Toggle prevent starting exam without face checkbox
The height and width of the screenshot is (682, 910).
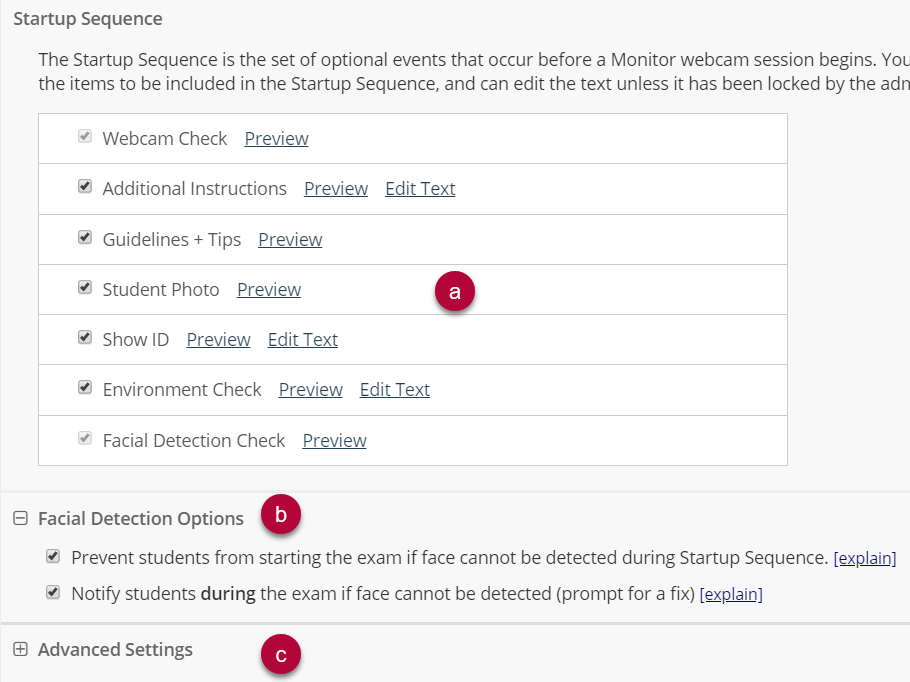coord(53,557)
